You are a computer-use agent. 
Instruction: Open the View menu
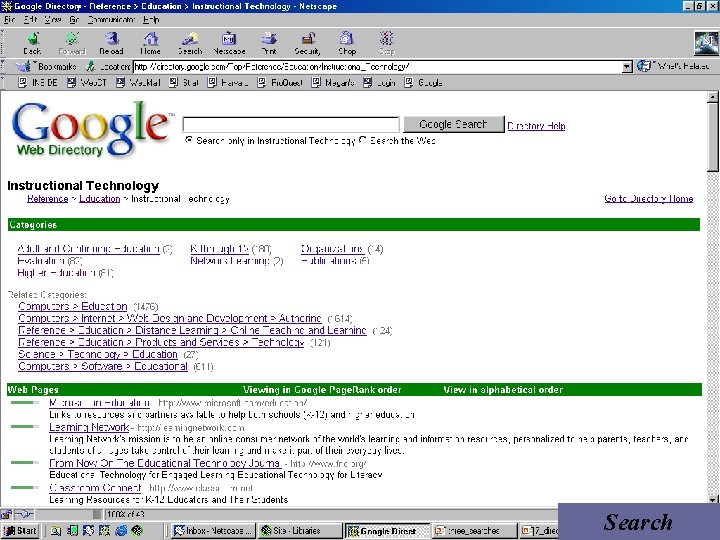click(53, 20)
